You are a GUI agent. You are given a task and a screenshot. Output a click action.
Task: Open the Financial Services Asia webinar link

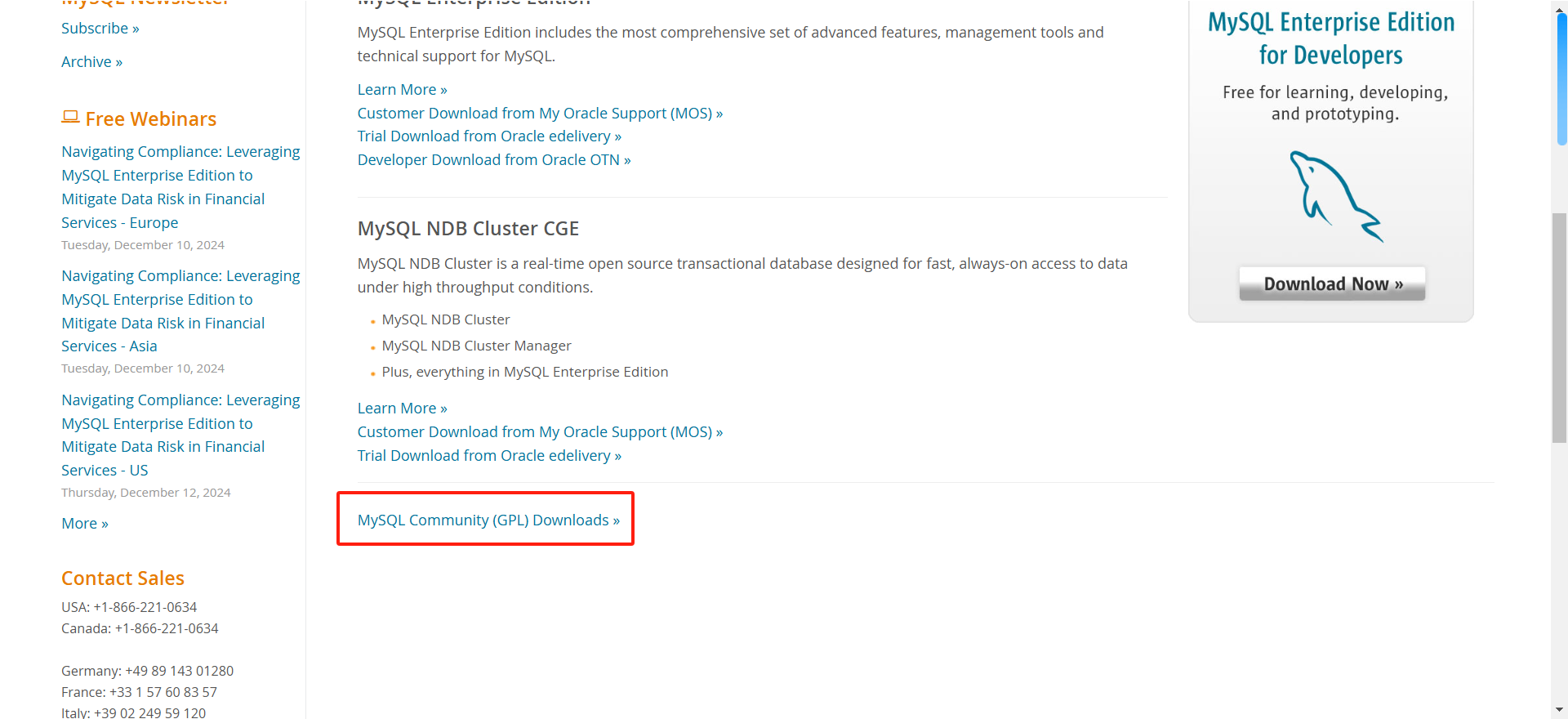pyautogui.click(x=180, y=310)
